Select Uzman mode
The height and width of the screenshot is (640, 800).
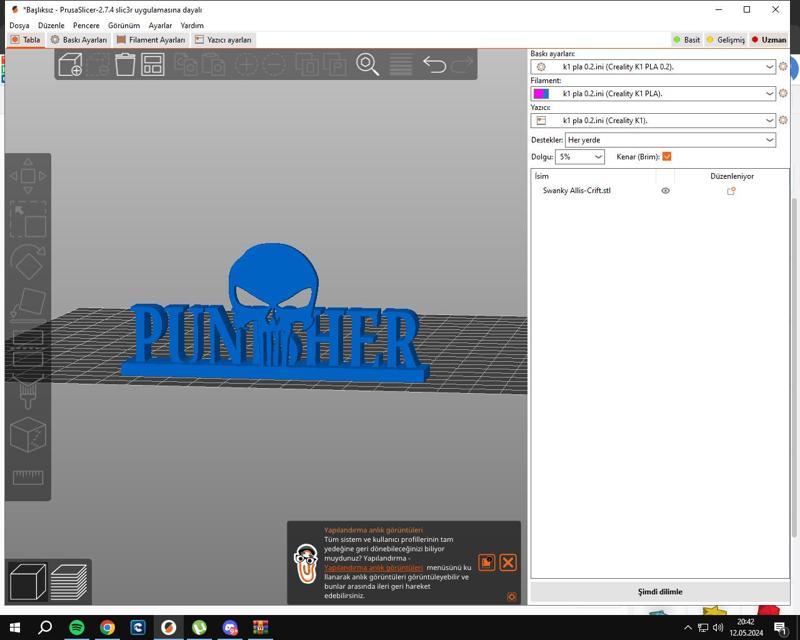pos(769,39)
